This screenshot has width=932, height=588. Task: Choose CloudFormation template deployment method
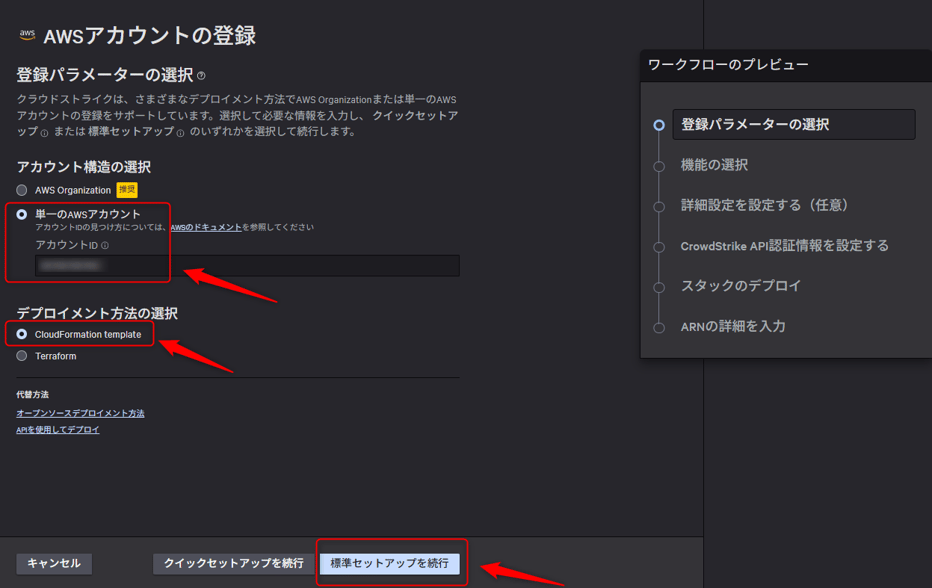pyautogui.click(x=22, y=334)
